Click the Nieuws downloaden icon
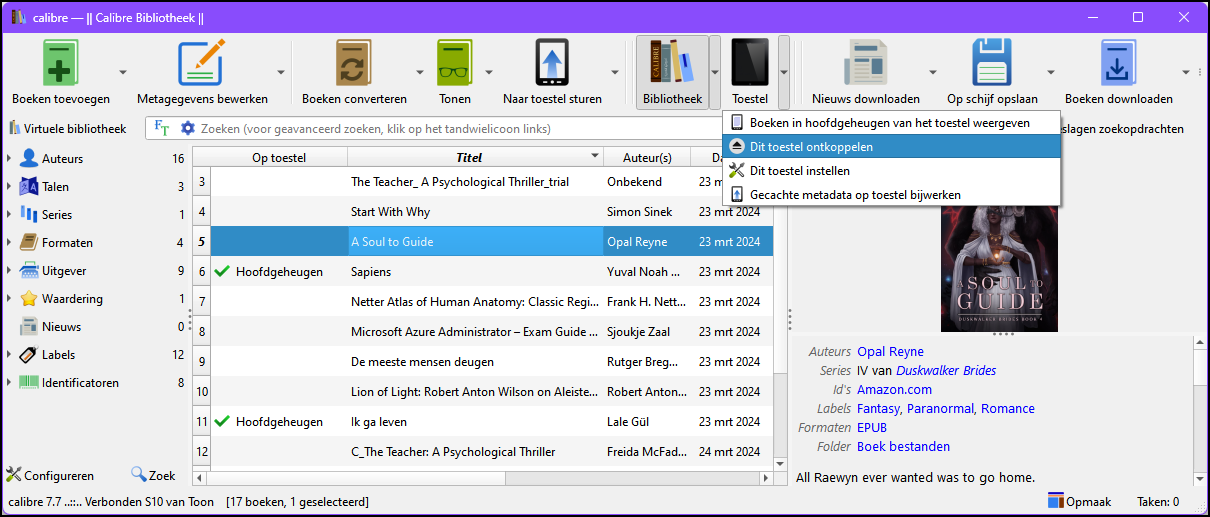The image size is (1210, 517). point(866,64)
